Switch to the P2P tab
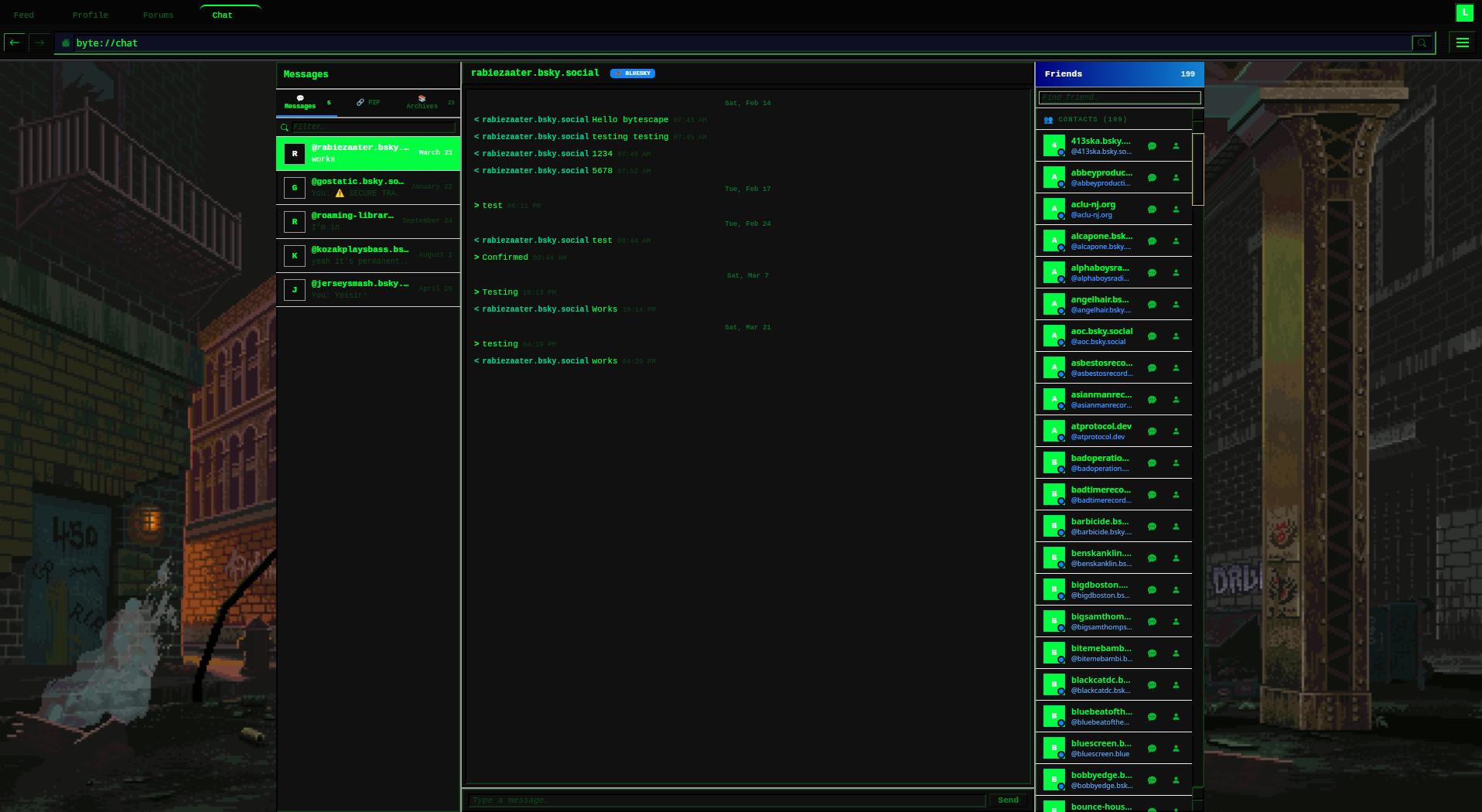 [368, 102]
